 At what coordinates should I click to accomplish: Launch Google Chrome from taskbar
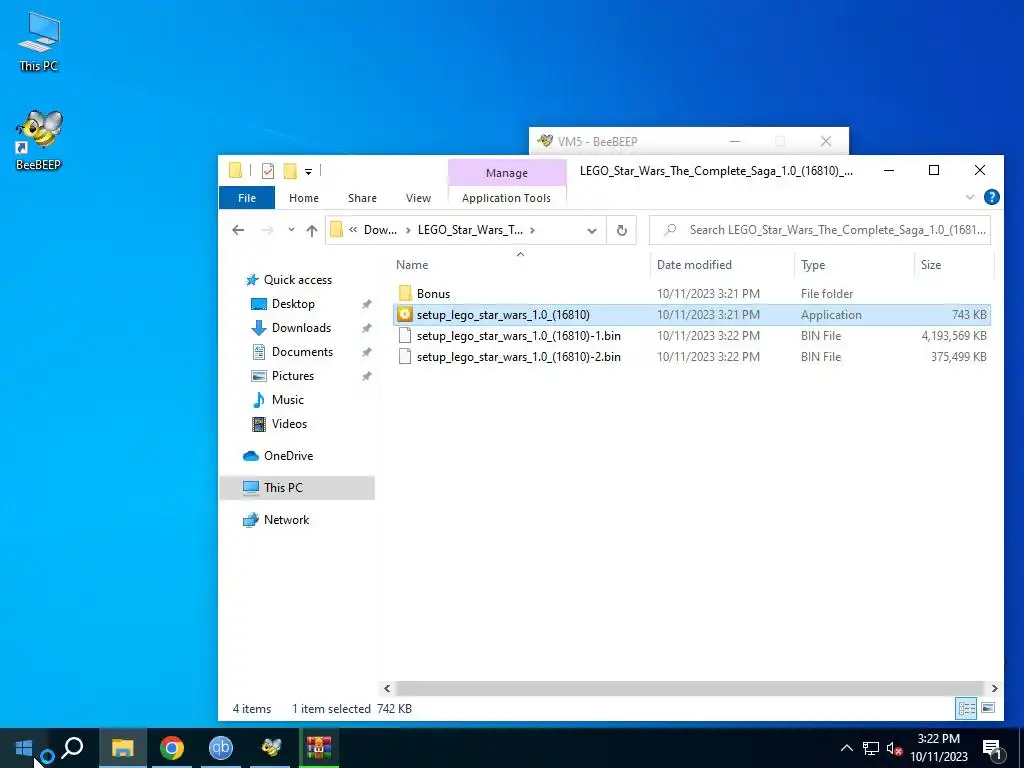coord(171,748)
